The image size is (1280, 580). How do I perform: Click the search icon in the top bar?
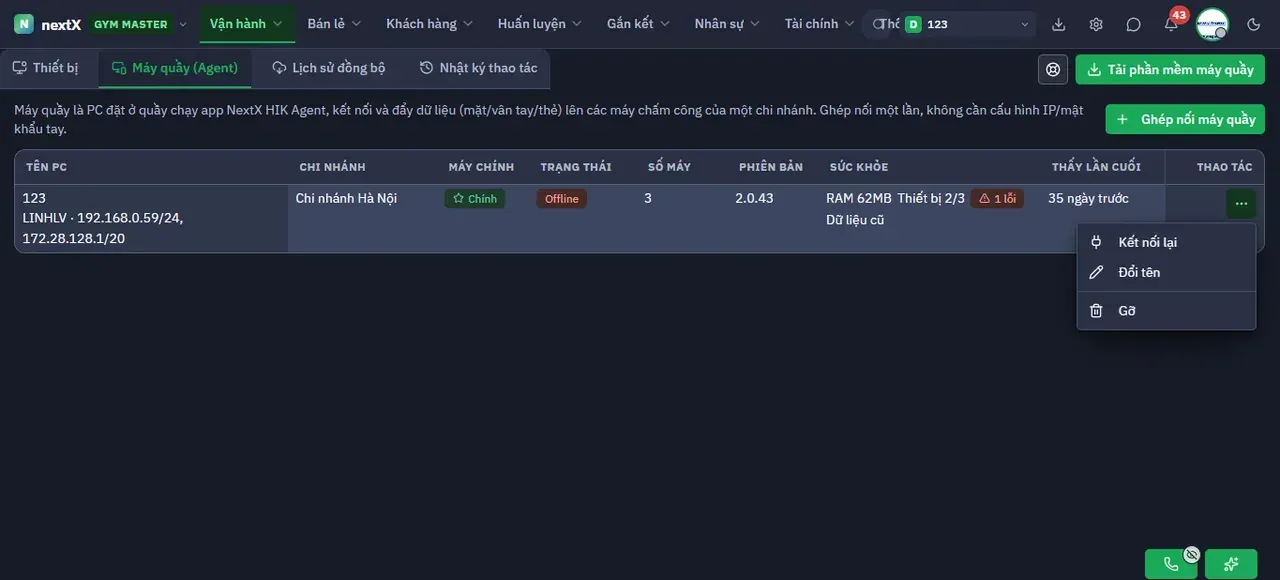tap(879, 24)
